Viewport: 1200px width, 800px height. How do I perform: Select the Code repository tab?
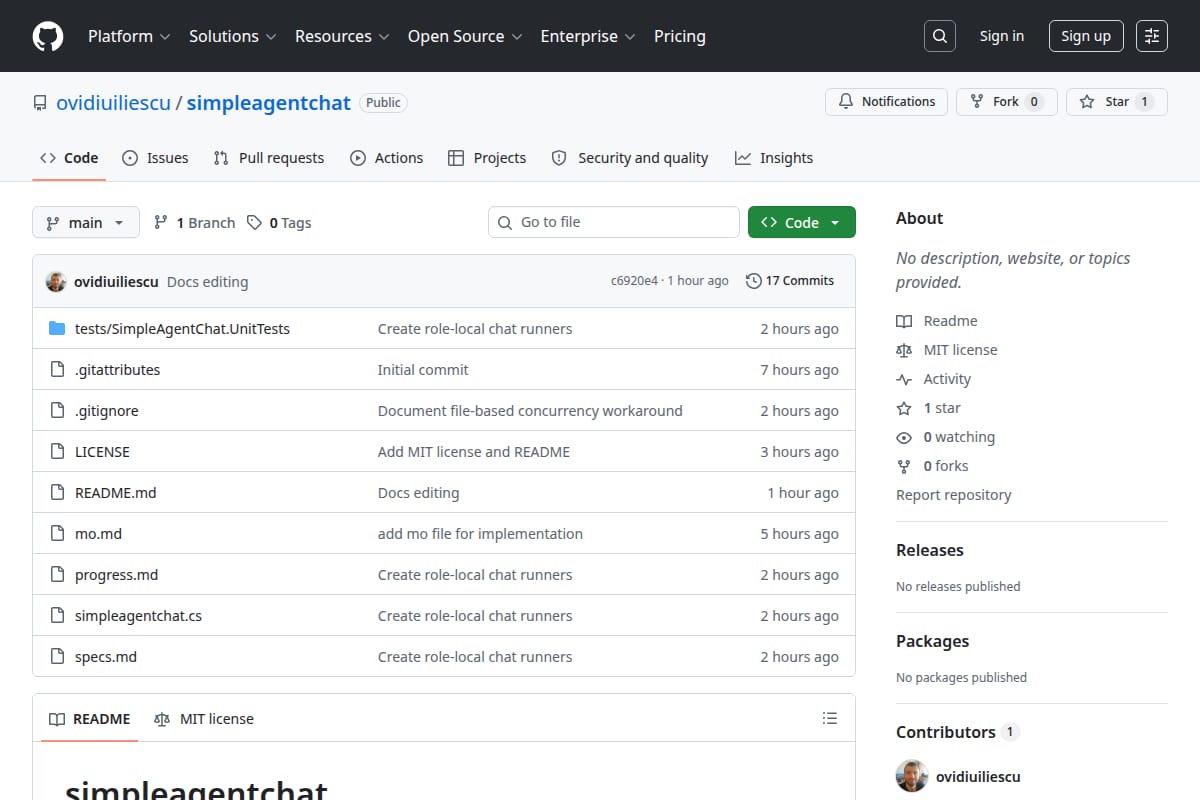coord(69,158)
